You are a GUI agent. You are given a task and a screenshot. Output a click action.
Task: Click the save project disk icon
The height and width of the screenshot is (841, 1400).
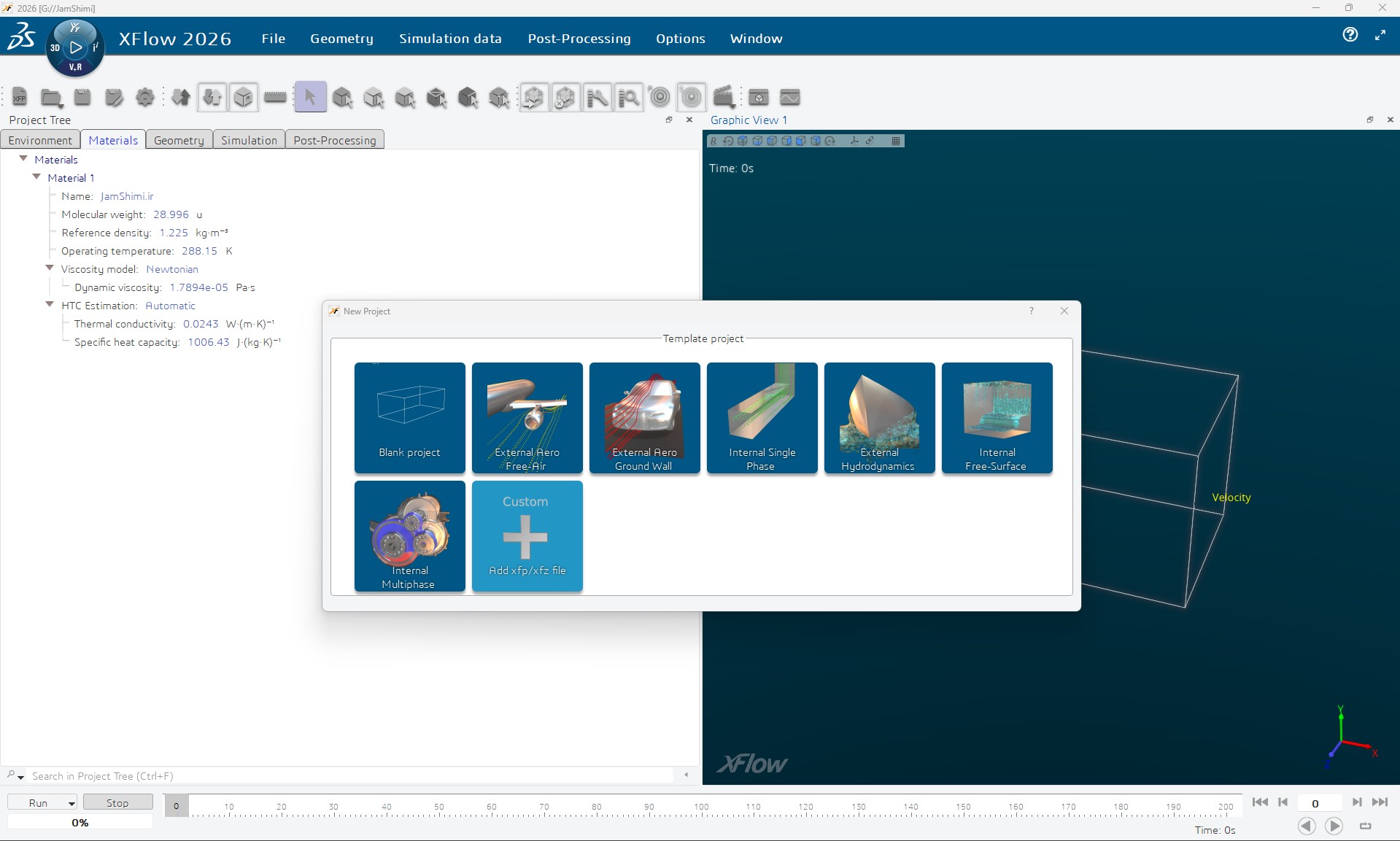[82, 97]
